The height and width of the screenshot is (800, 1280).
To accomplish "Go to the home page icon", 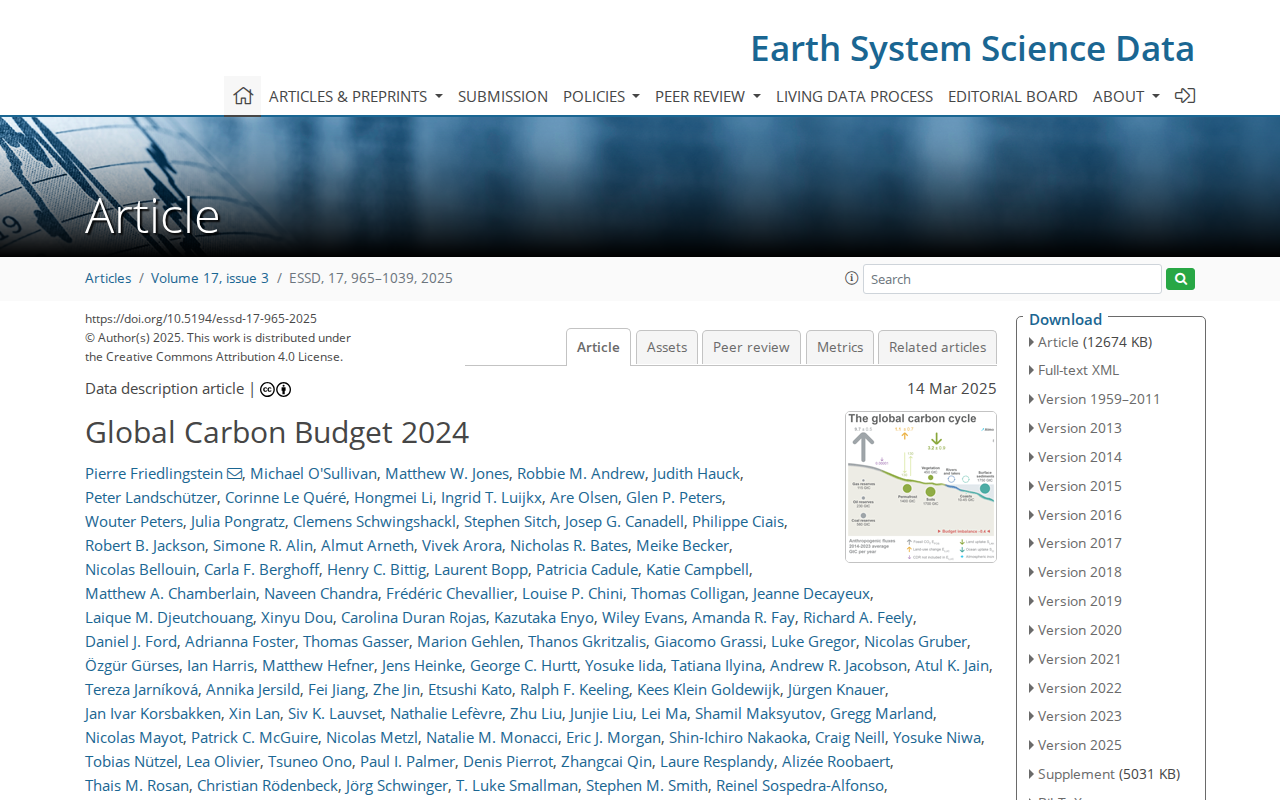I will (x=242, y=96).
